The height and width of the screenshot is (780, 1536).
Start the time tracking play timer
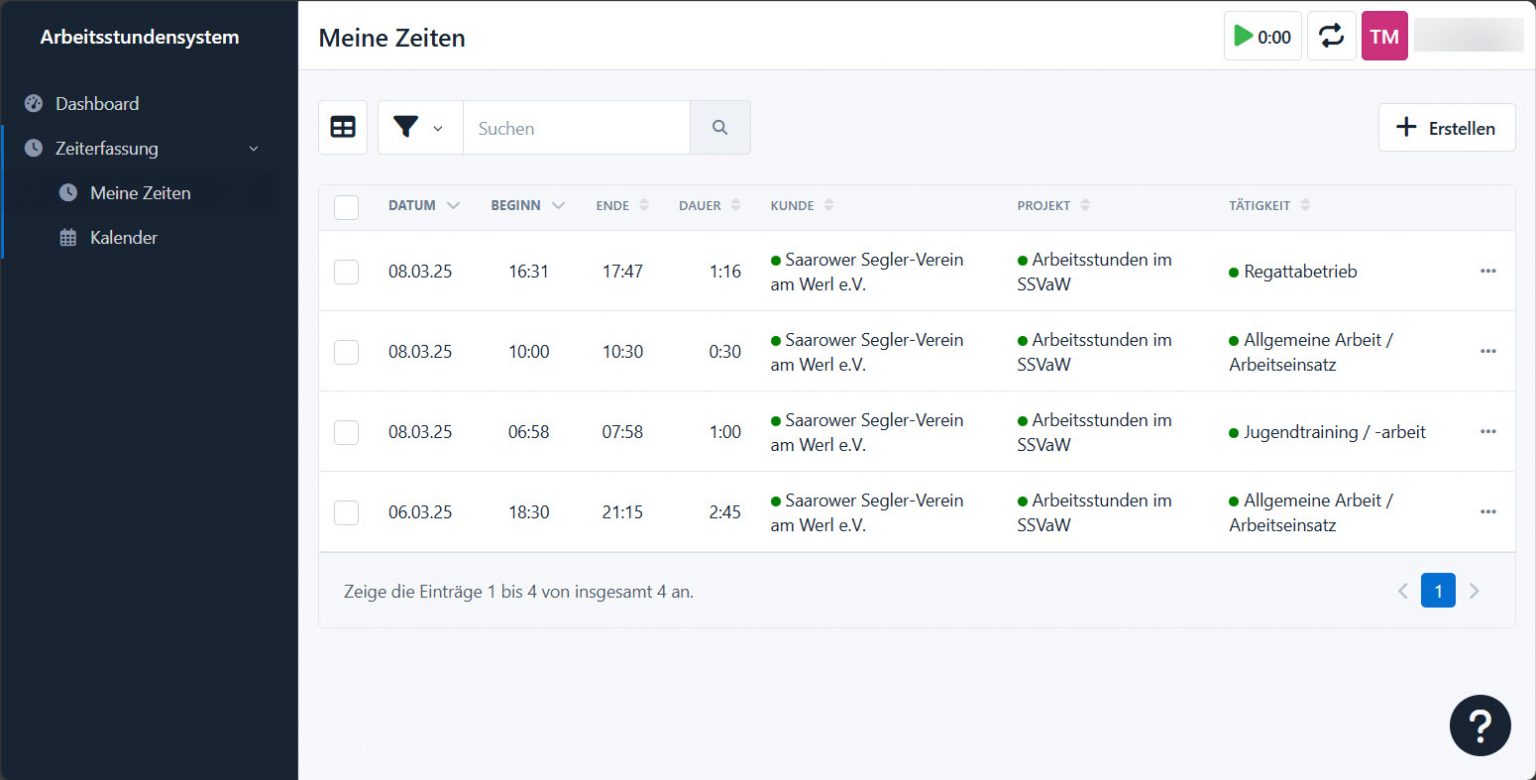coord(1262,37)
